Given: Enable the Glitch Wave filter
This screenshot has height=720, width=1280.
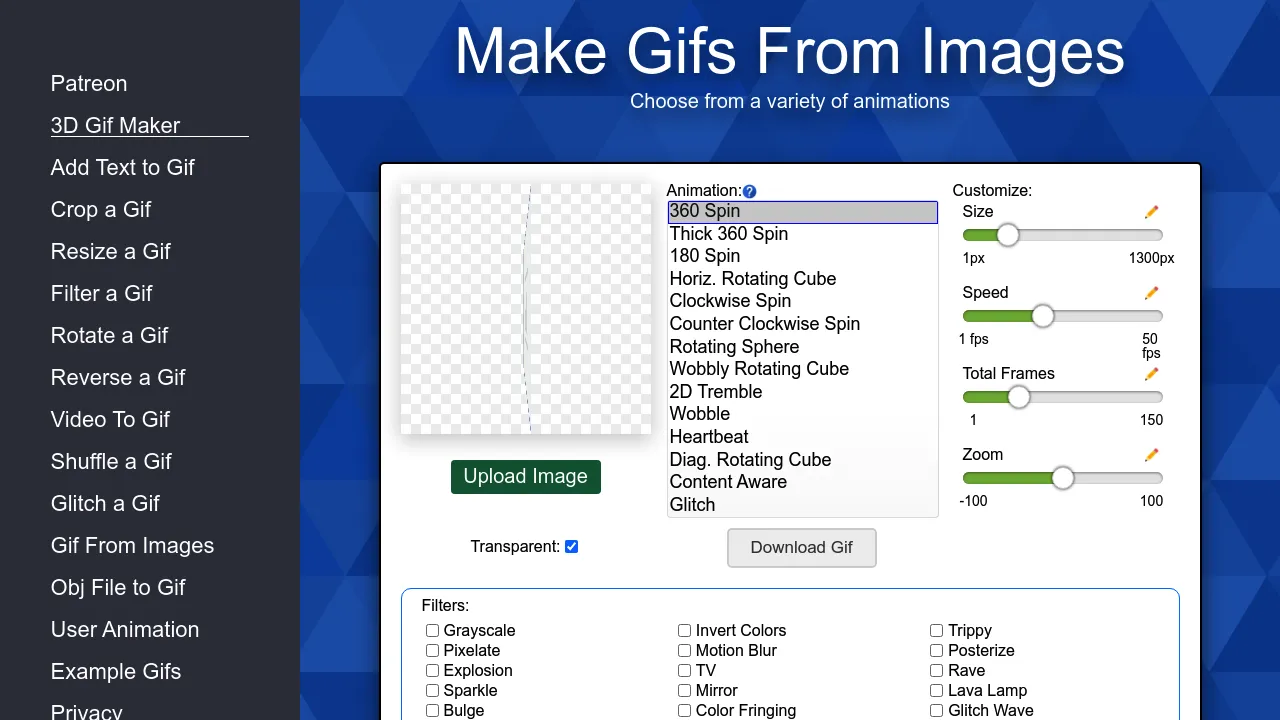Looking at the screenshot, I should (936, 710).
